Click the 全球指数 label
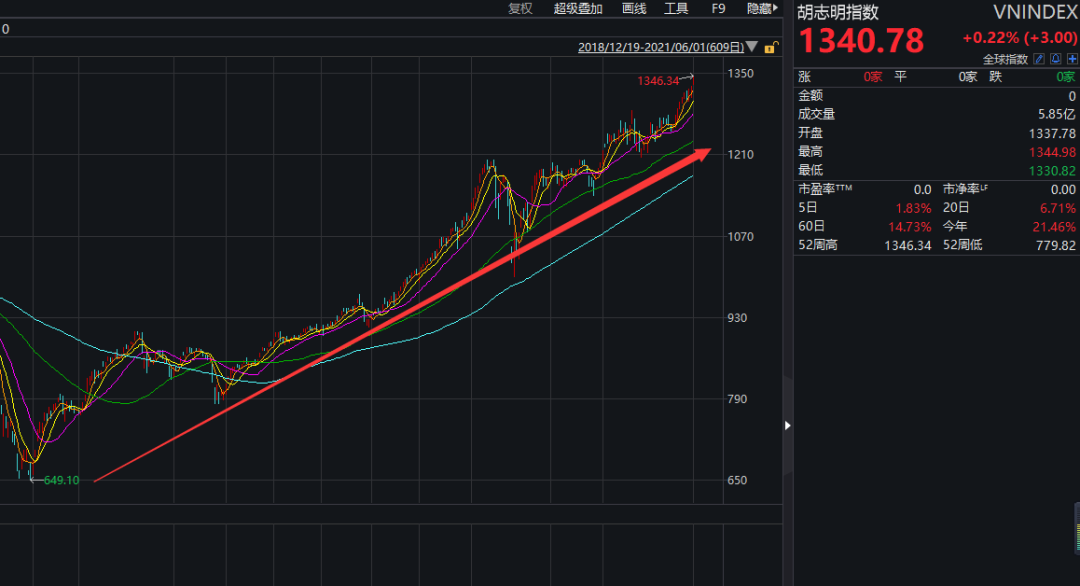Image resolution: width=1080 pixels, height=586 pixels. tap(1005, 59)
